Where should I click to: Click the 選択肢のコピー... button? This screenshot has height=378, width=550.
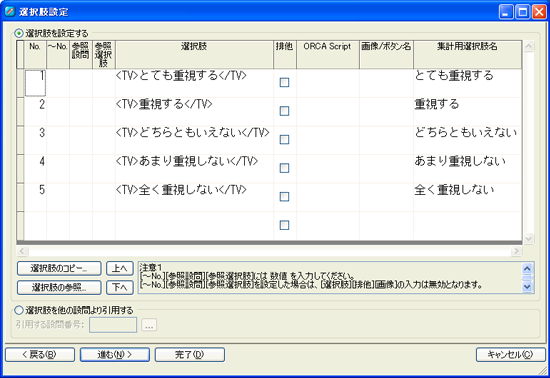pos(59,269)
